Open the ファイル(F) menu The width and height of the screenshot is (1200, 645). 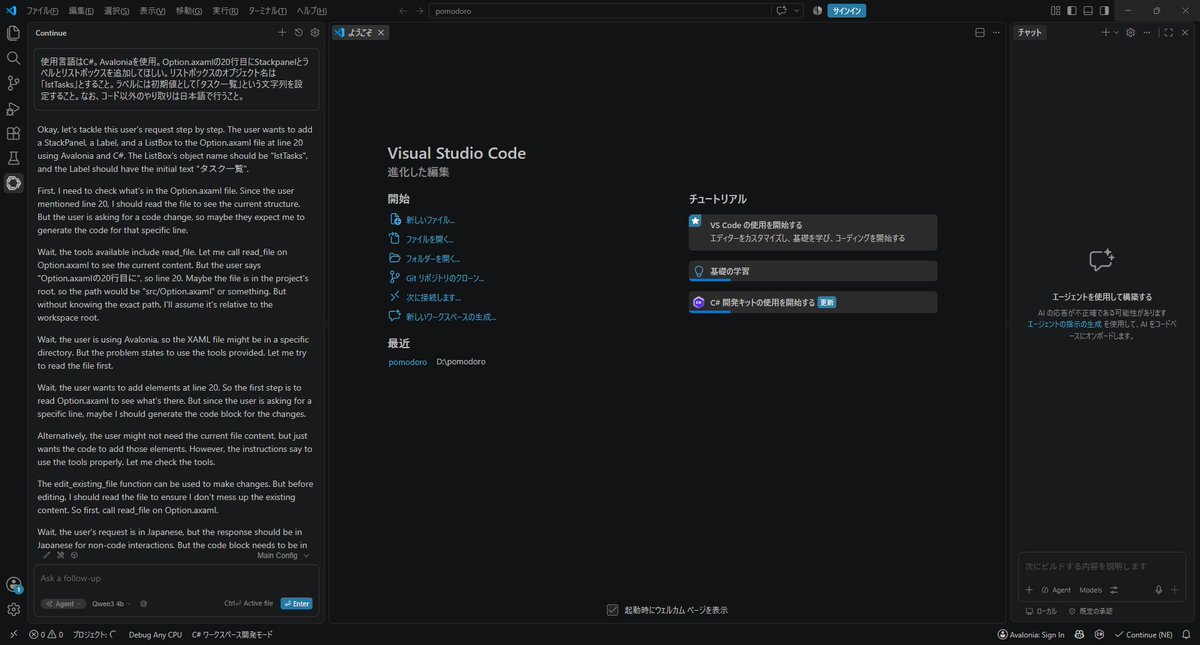pos(43,10)
